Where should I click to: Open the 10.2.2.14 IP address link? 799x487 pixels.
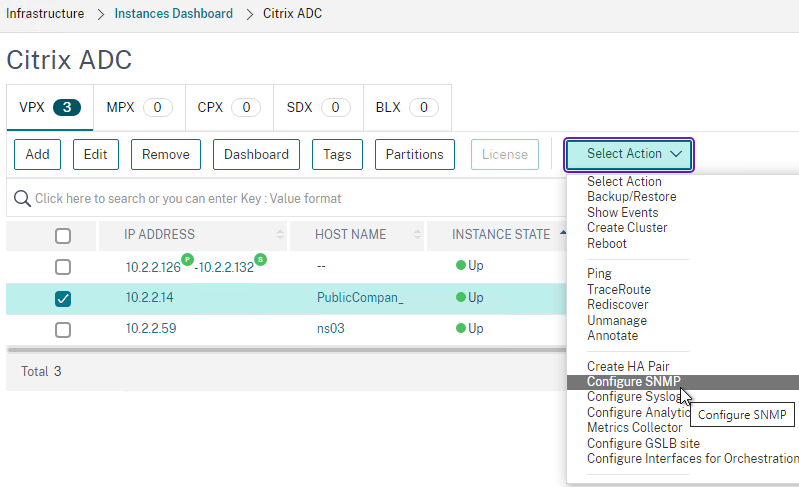[149, 297]
